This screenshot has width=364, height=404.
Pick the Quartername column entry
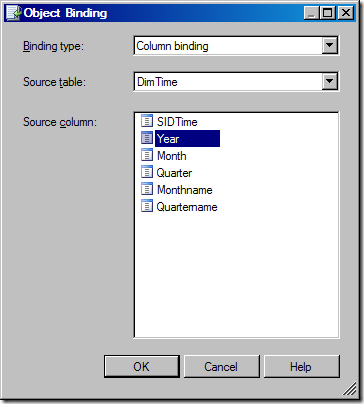click(x=187, y=207)
